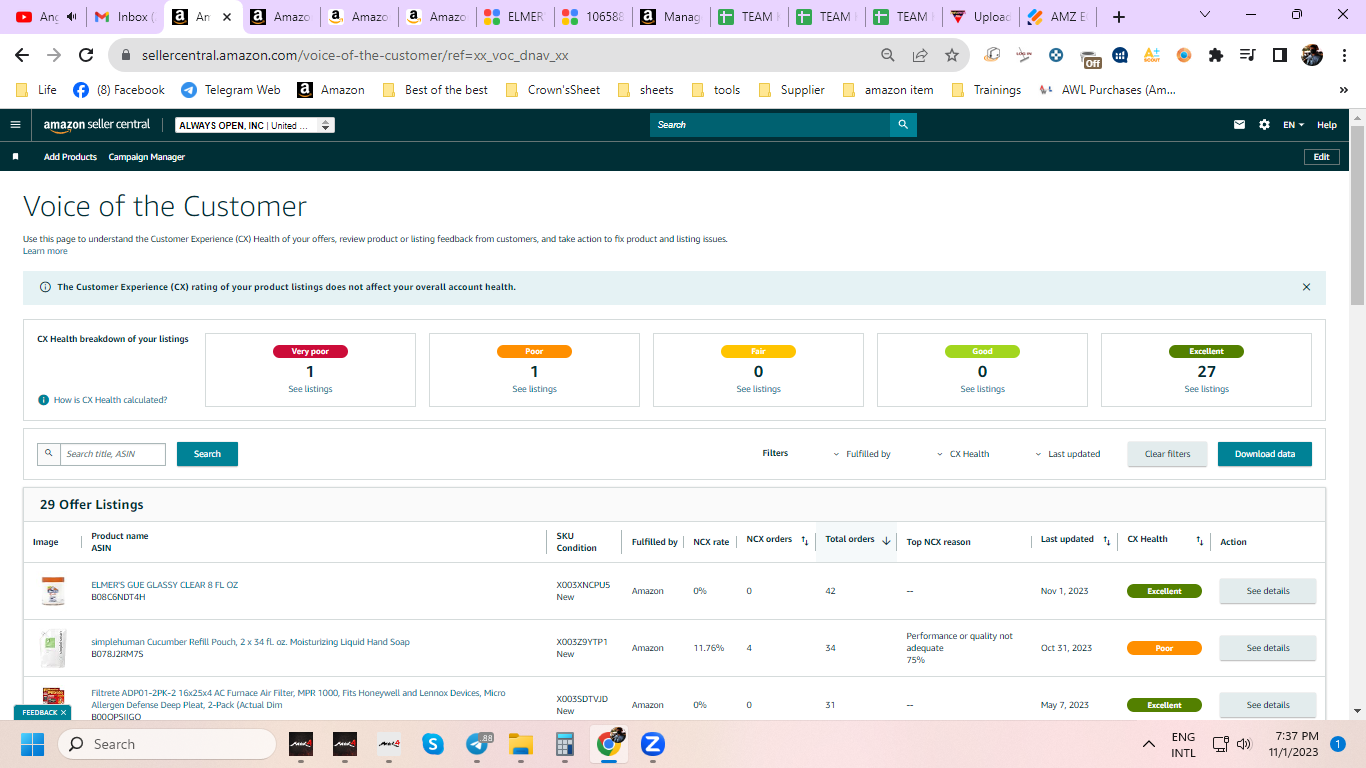Click the Windows Start button
1366x768 pixels.
coord(33,744)
